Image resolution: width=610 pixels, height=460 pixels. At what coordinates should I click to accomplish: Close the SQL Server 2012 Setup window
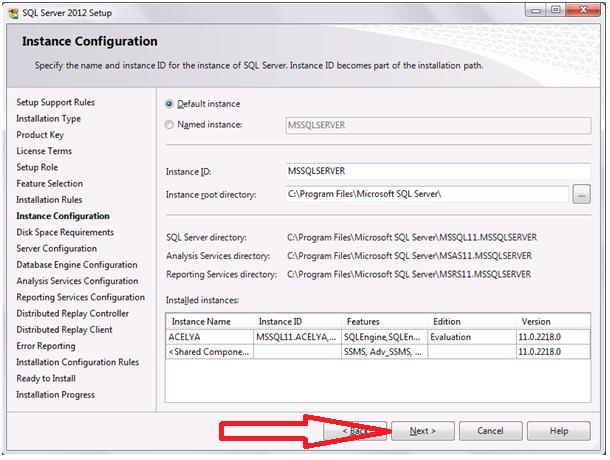(x=583, y=11)
